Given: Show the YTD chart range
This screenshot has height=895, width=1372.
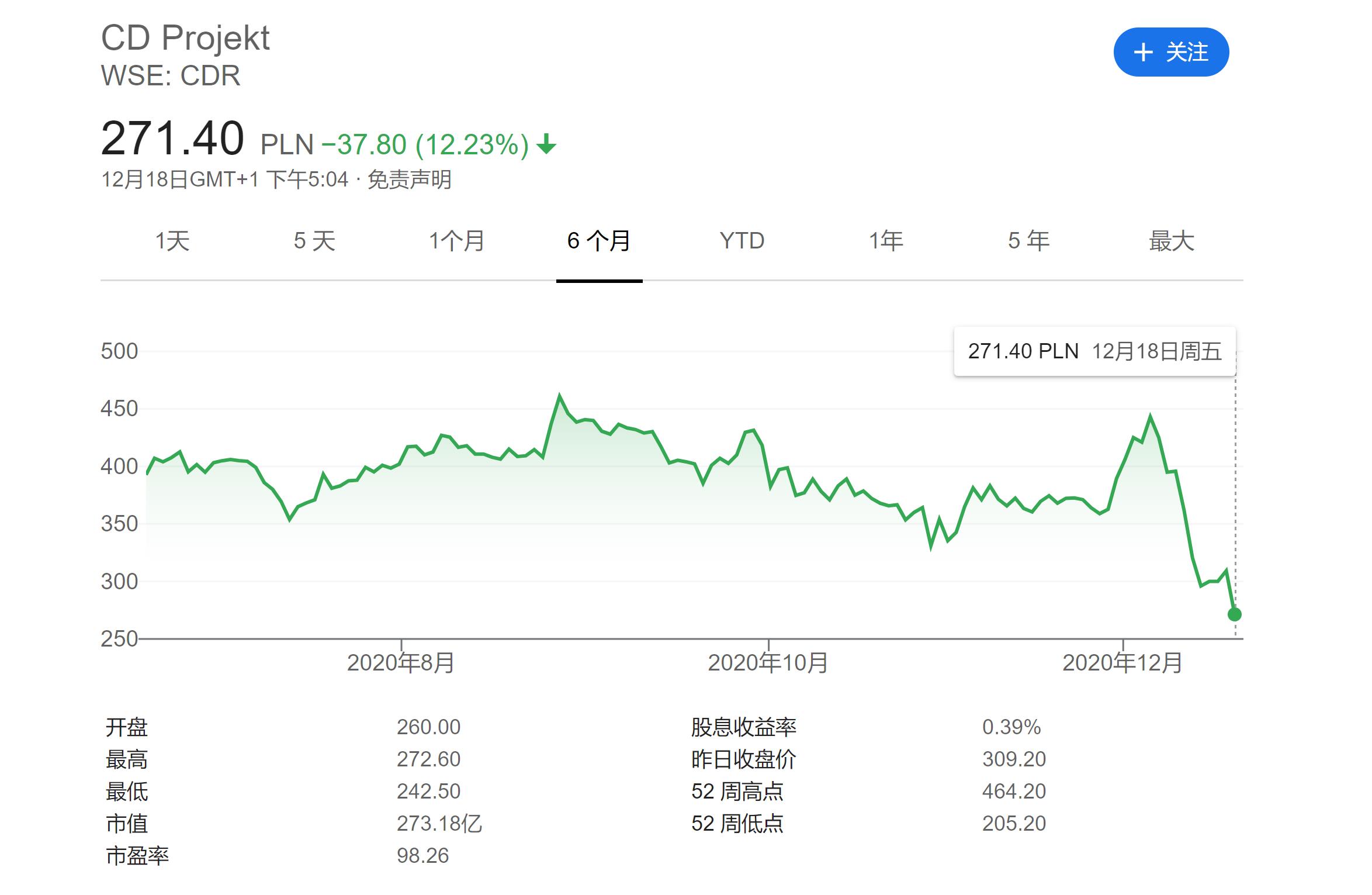Looking at the screenshot, I should pos(742,241).
